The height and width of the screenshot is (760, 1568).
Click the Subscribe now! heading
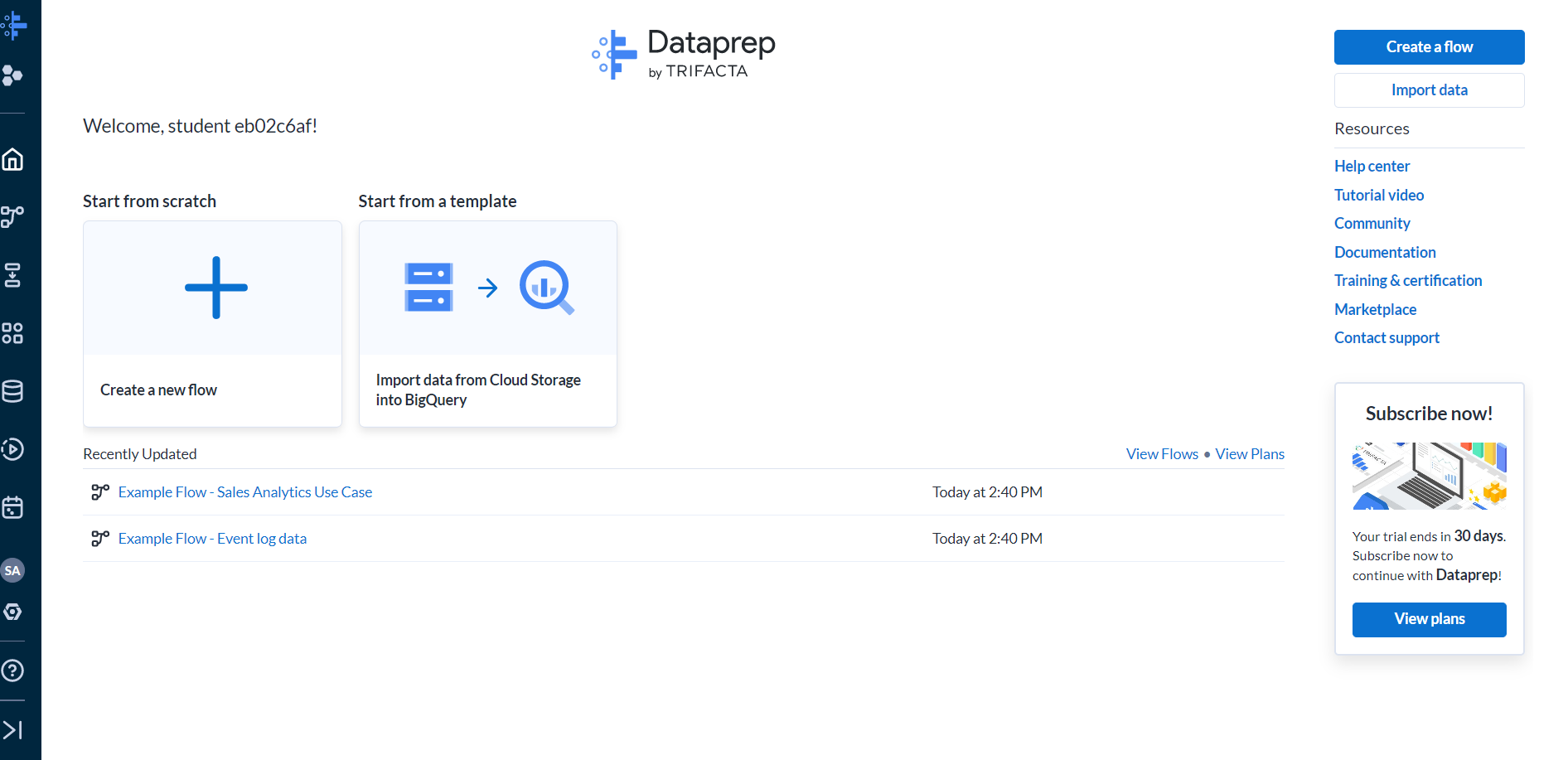(x=1430, y=414)
